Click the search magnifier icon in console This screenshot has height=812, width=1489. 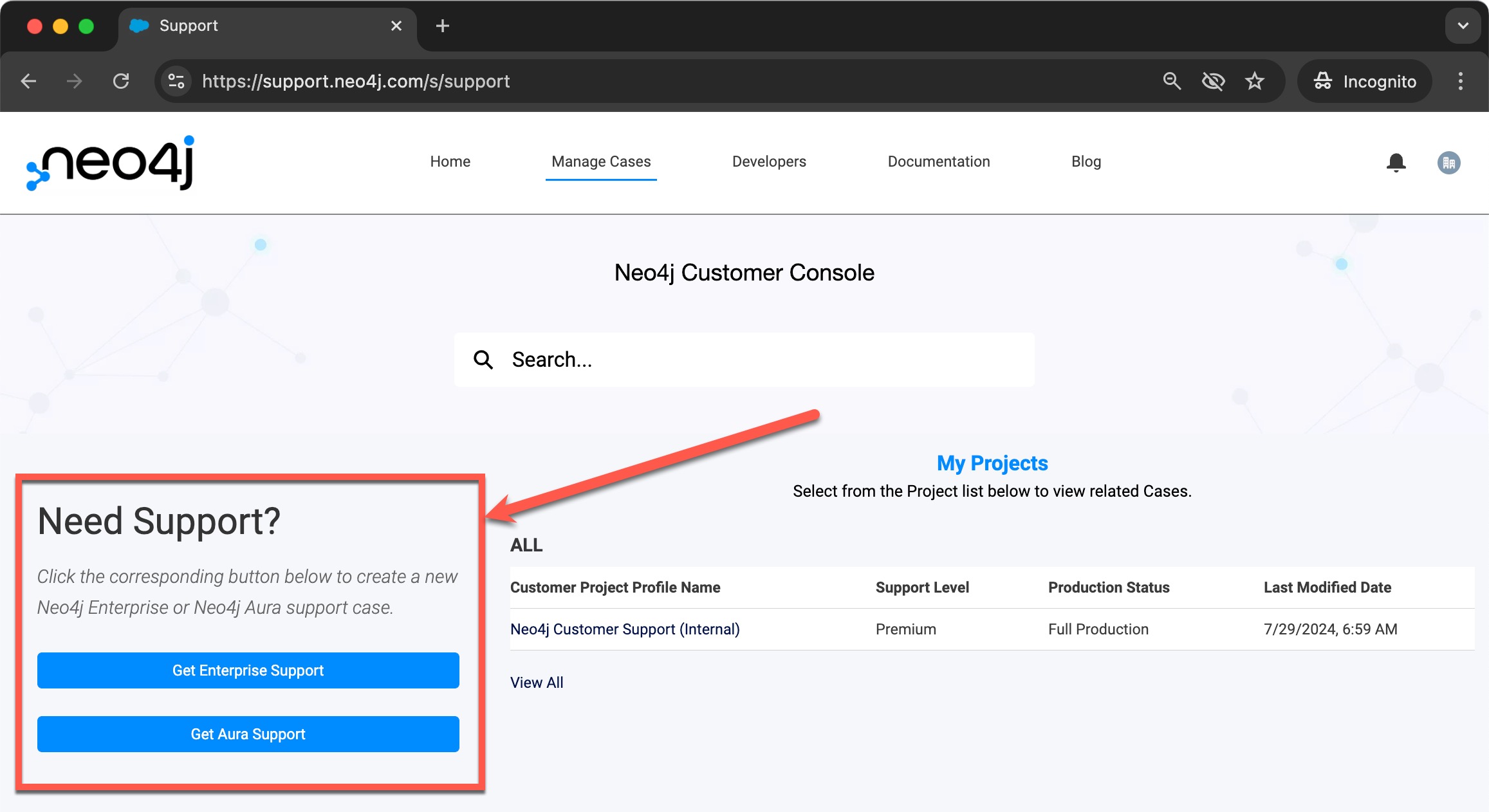483,360
